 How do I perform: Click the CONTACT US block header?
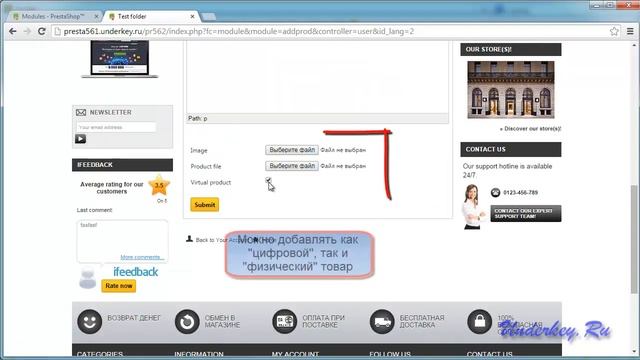[511, 149]
